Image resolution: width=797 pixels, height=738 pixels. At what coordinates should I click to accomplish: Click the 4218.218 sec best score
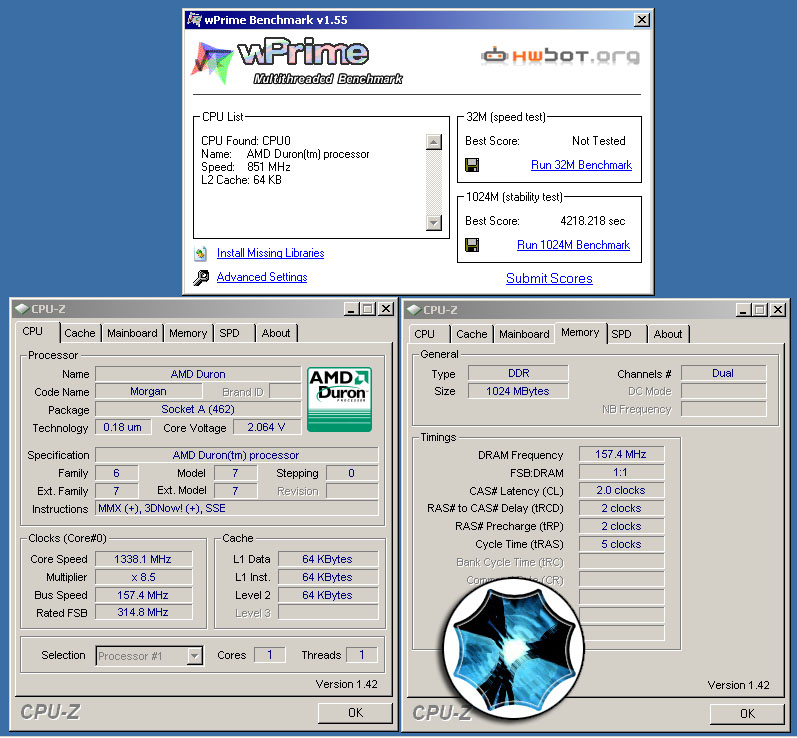593,221
